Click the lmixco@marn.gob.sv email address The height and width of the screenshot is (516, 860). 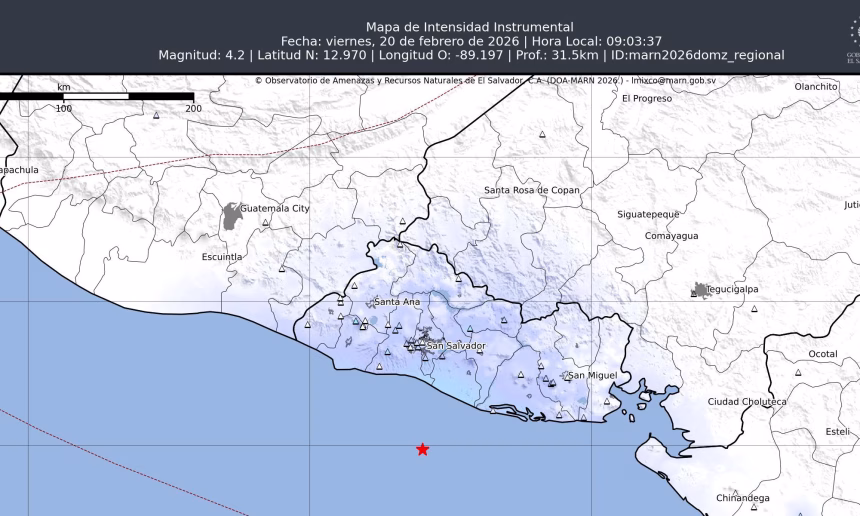[x=673, y=80]
